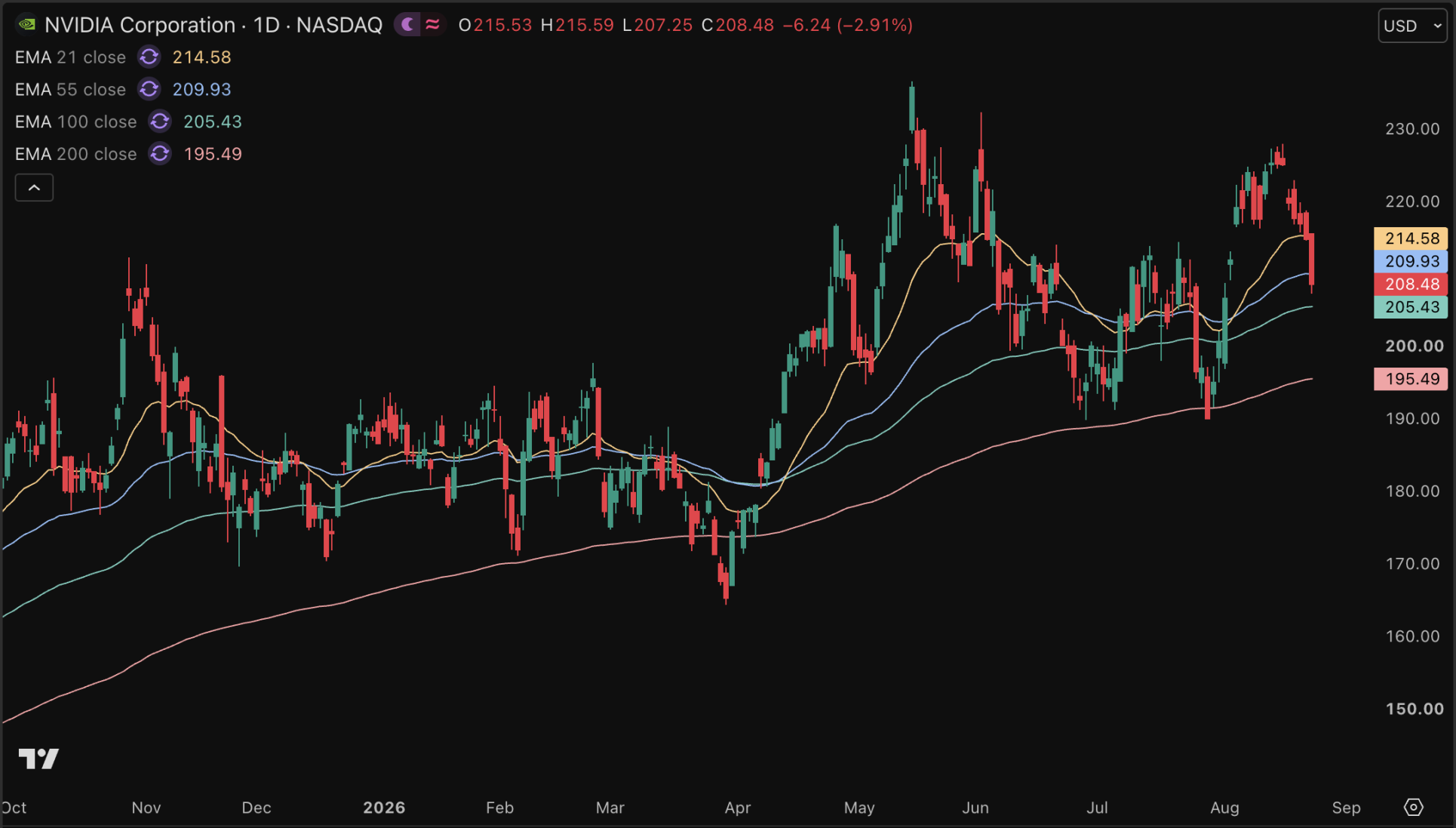Click the Mar label on the time axis
The width and height of the screenshot is (1456, 828).
610,808
